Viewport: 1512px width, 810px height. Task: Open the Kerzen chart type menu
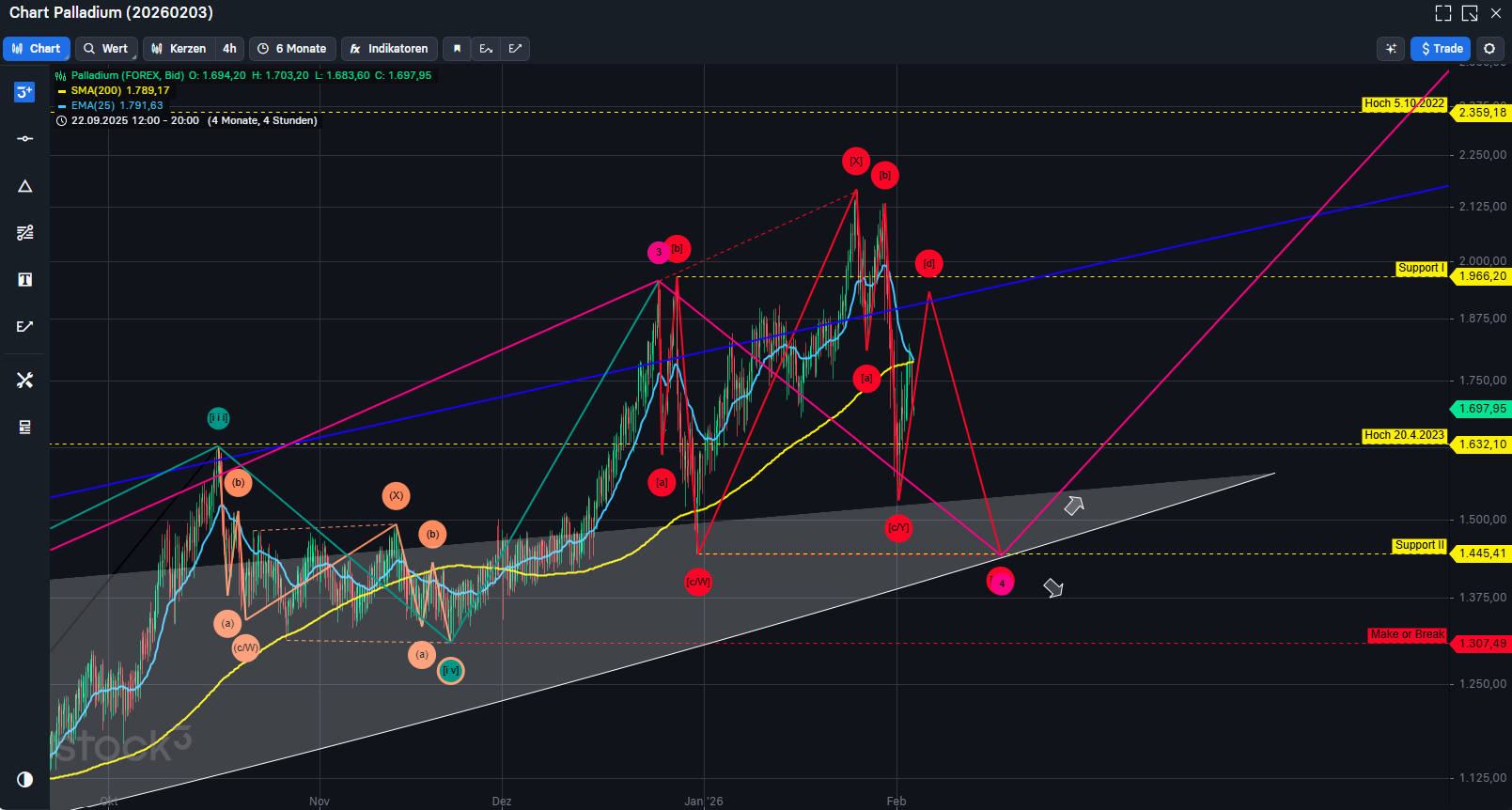pos(179,49)
